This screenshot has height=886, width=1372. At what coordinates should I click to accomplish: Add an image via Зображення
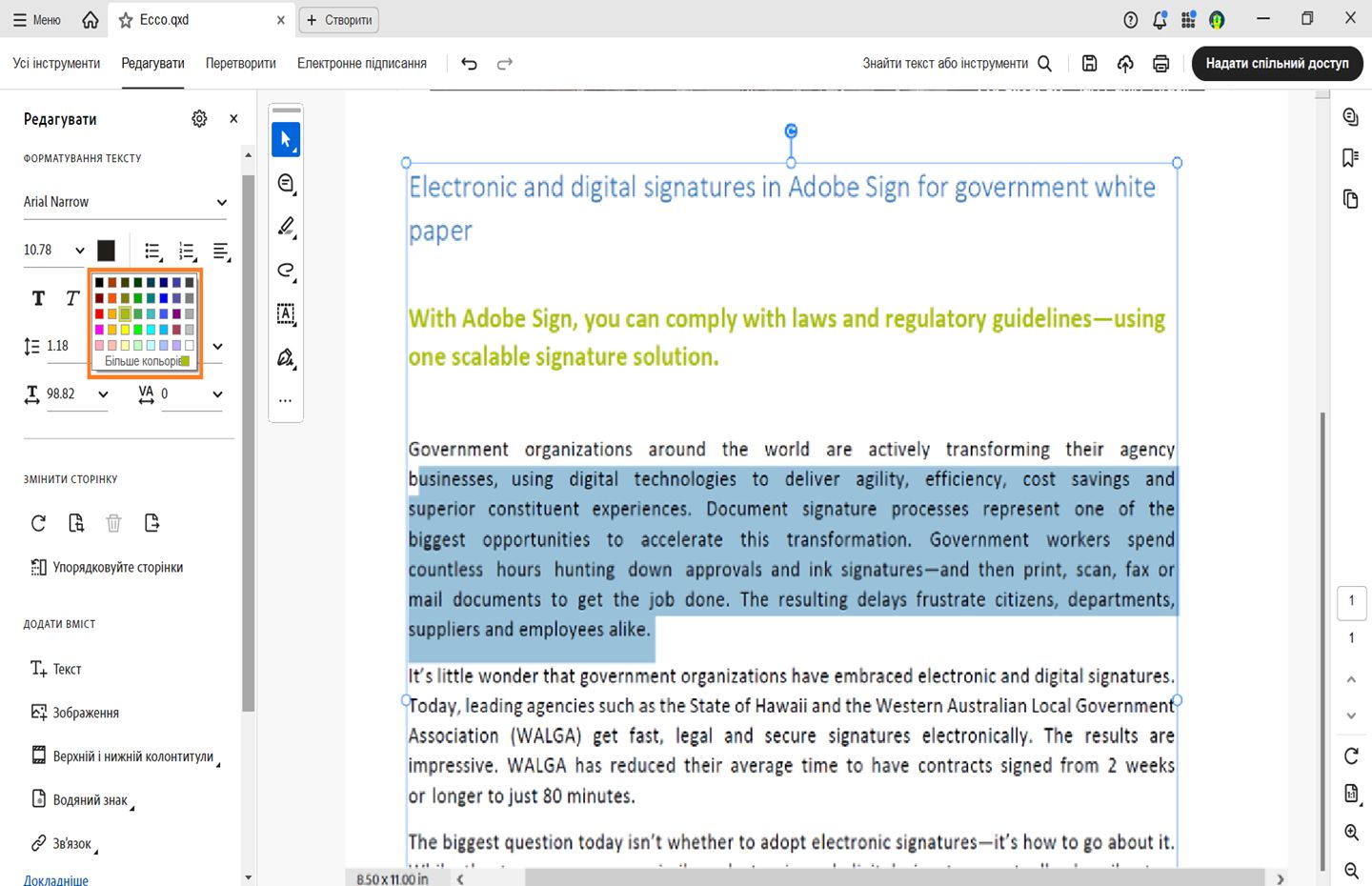pyautogui.click(x=75, y=713)
